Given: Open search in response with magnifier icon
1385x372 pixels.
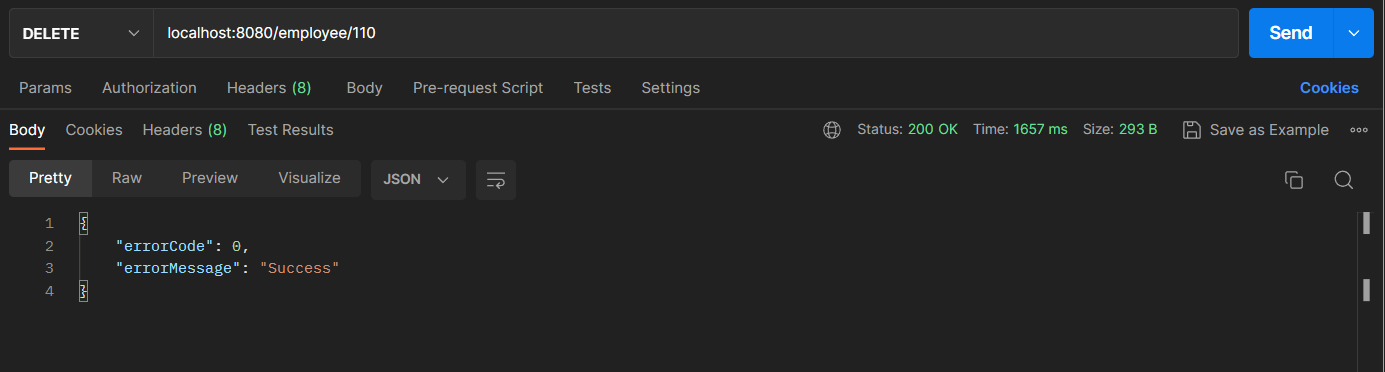Looking at the screenshot, I should click(1344, 180).
